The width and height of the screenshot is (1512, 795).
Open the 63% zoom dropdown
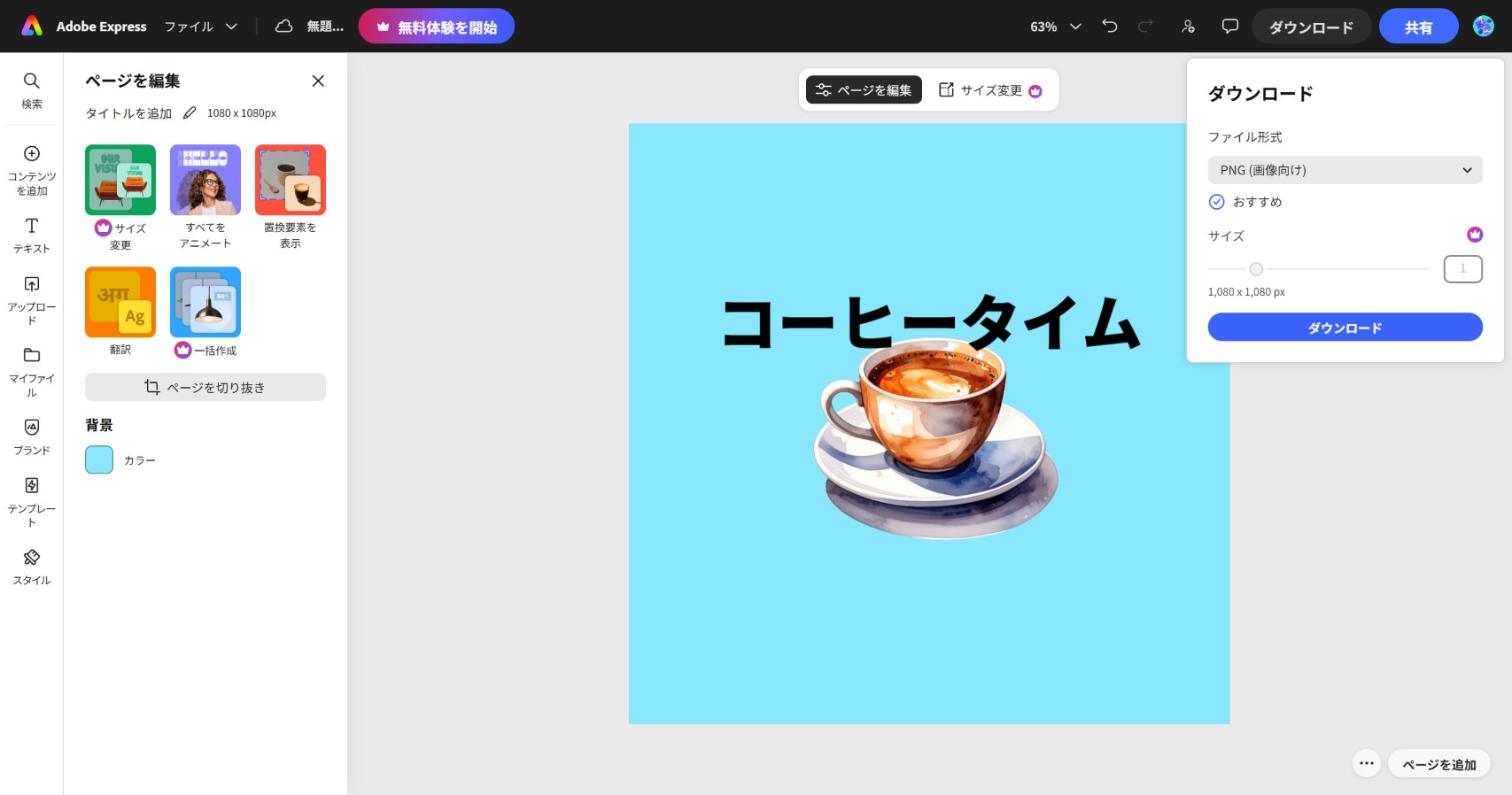[1056, 26]
